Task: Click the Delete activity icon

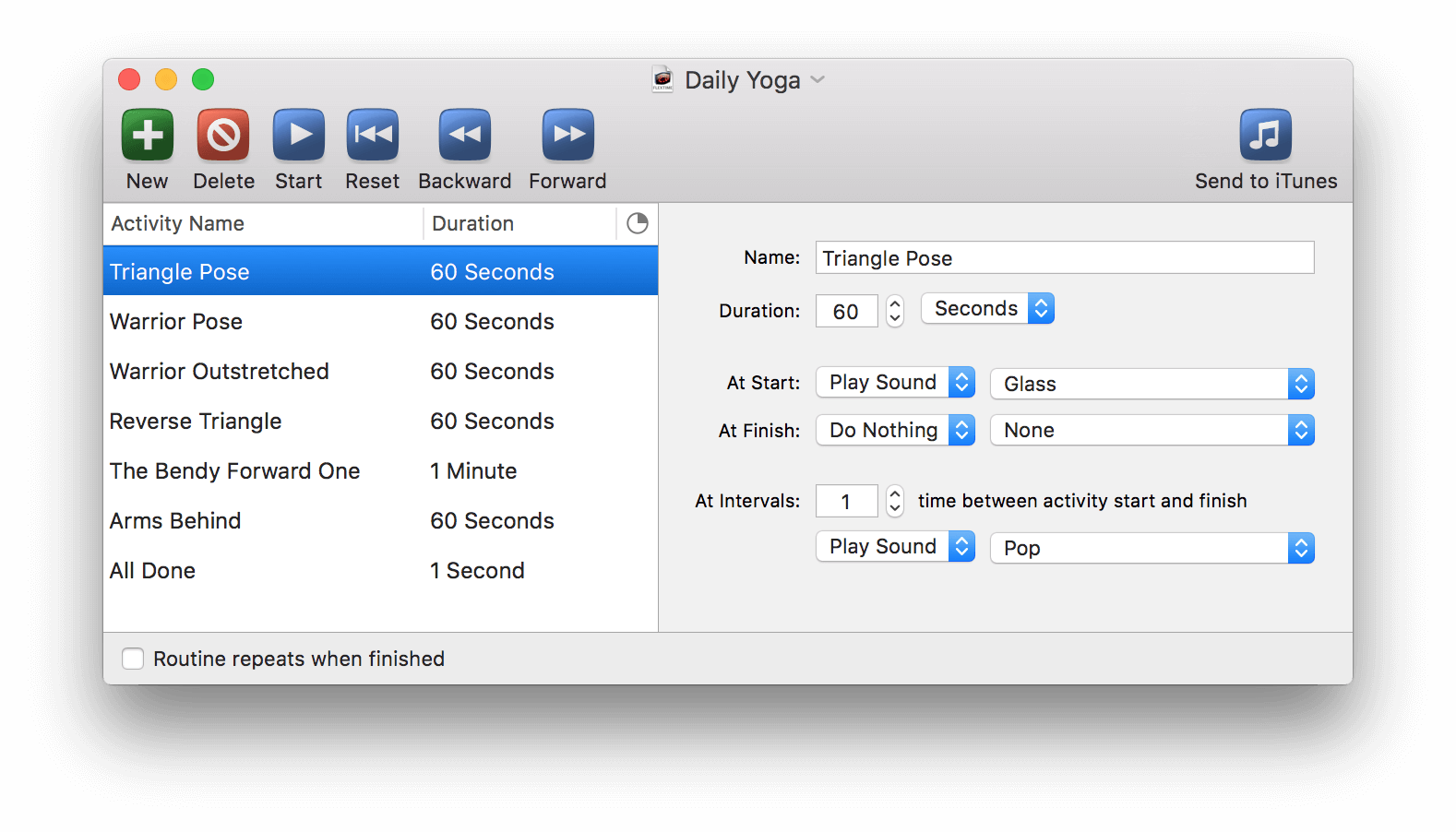Action: click(223, 135)
